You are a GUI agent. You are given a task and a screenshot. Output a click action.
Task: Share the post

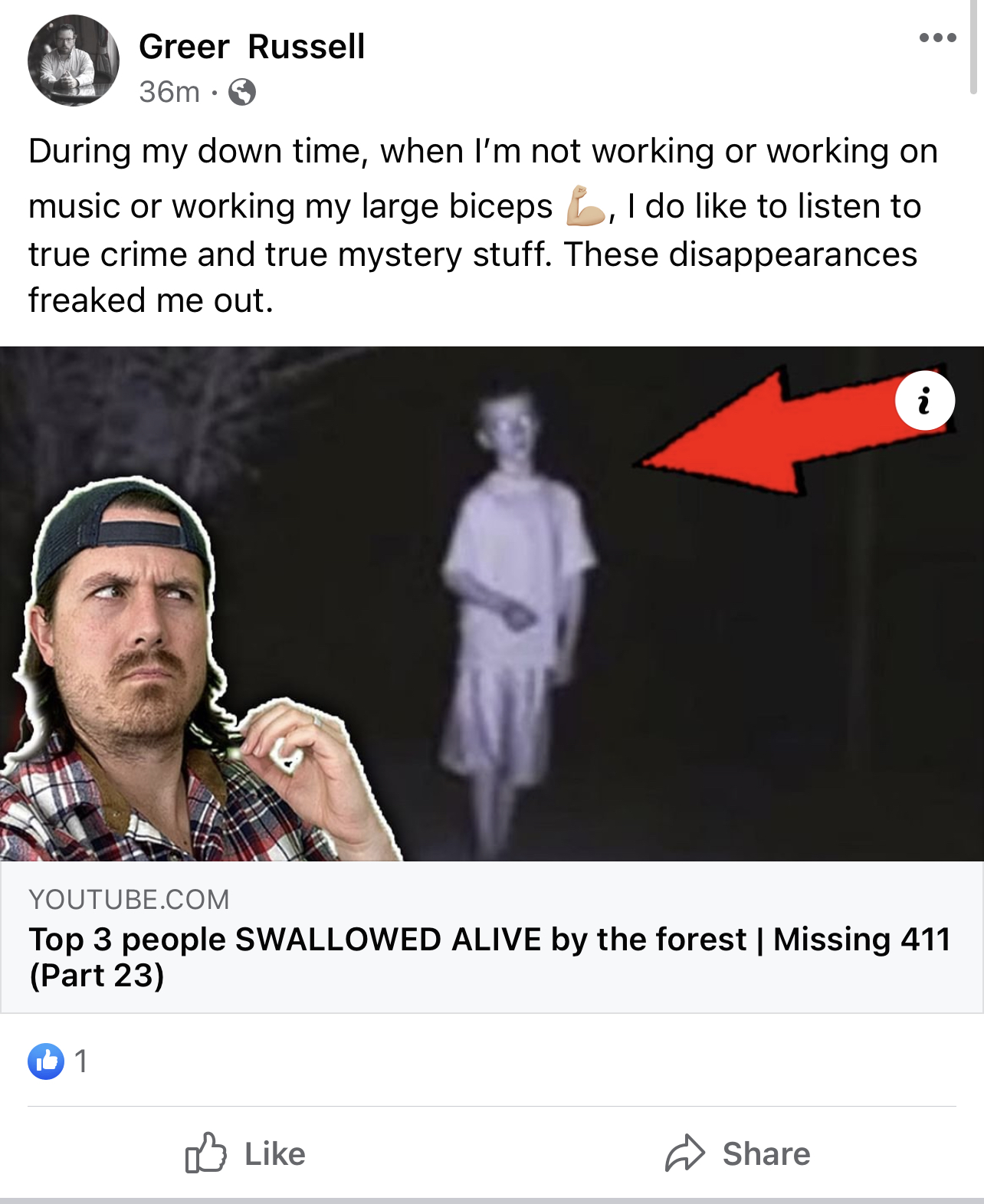pos(737,1153)
